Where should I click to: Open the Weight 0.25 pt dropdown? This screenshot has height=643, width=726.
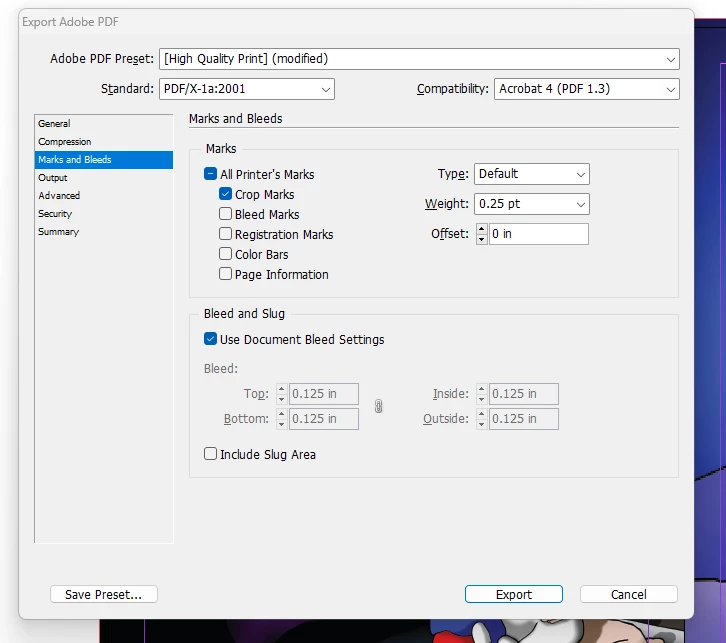[532, 204]
